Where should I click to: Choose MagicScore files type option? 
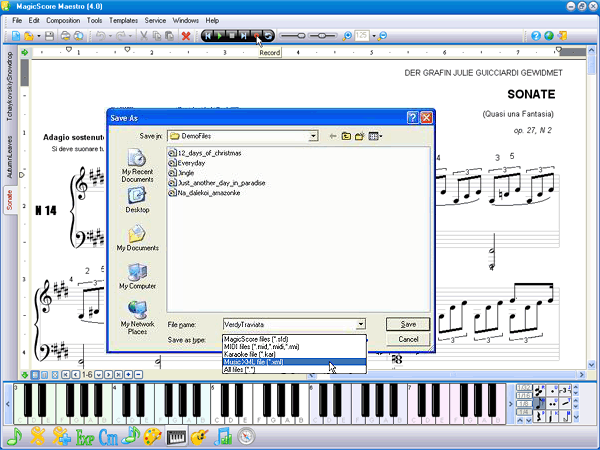294,339
